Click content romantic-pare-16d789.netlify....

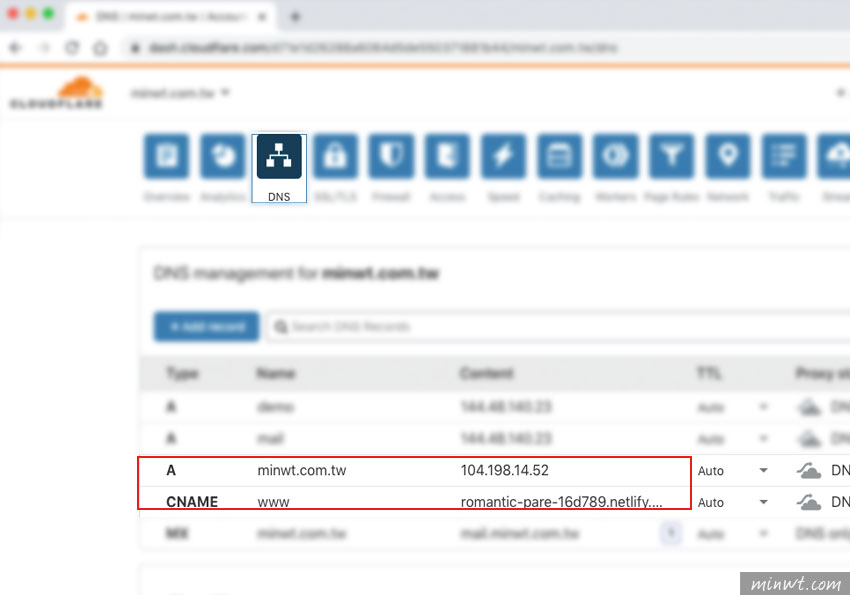coord(562,502)
